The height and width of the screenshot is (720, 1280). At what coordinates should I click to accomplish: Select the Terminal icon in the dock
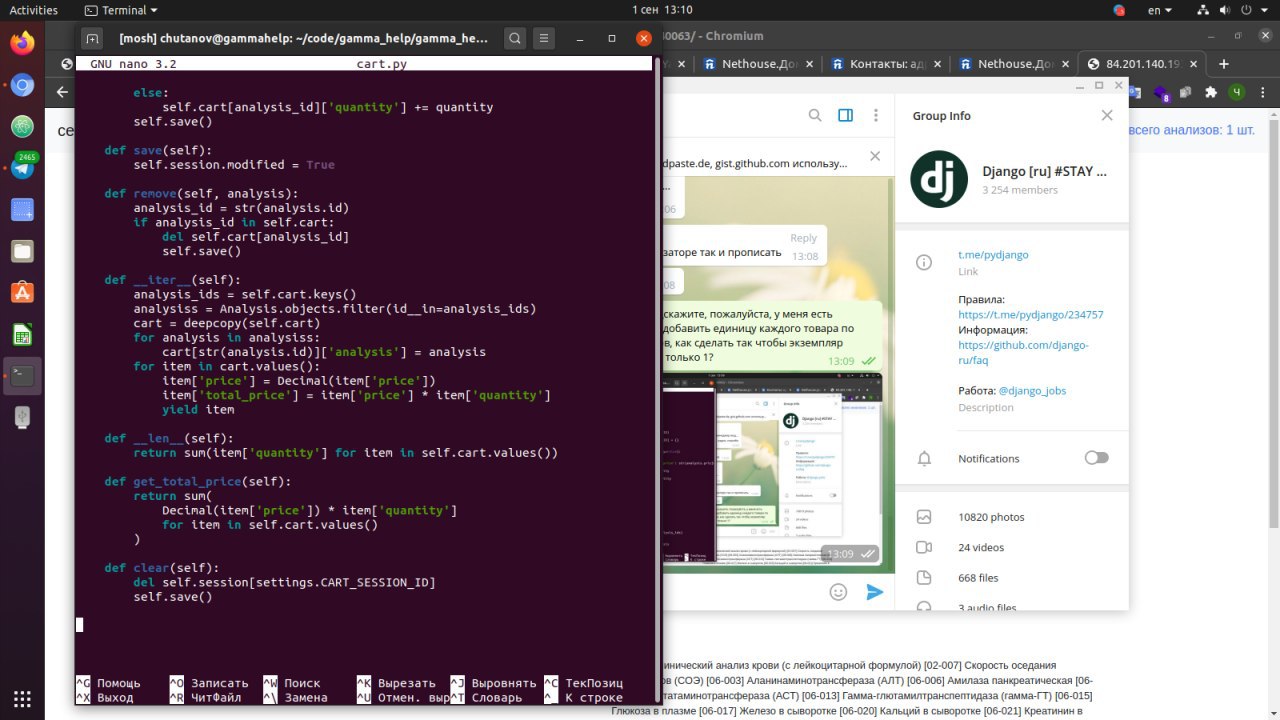[22, 376]
